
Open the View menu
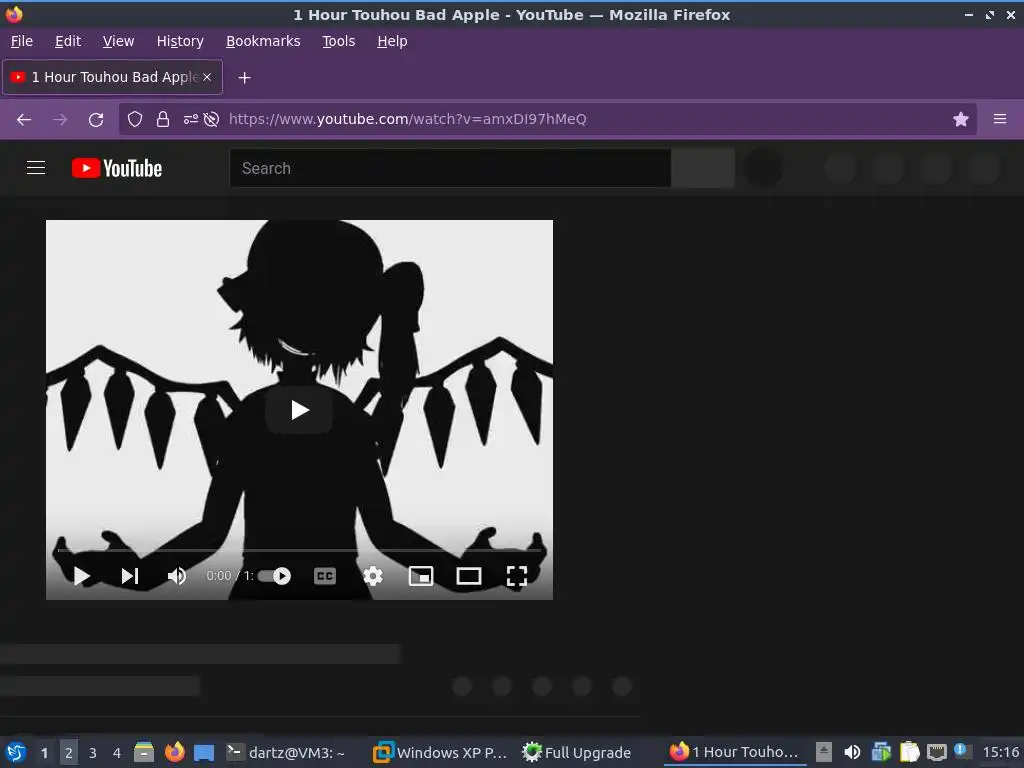pyautogui.click(x=118, y=41)
